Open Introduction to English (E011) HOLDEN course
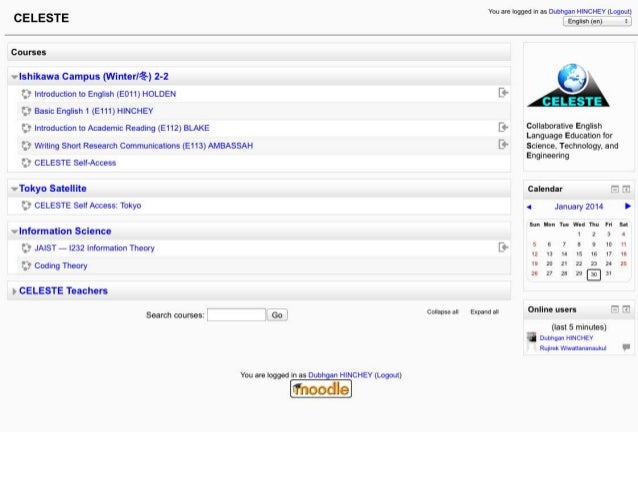The width and height of the screenshot is (638, 479). click(105, 94)
